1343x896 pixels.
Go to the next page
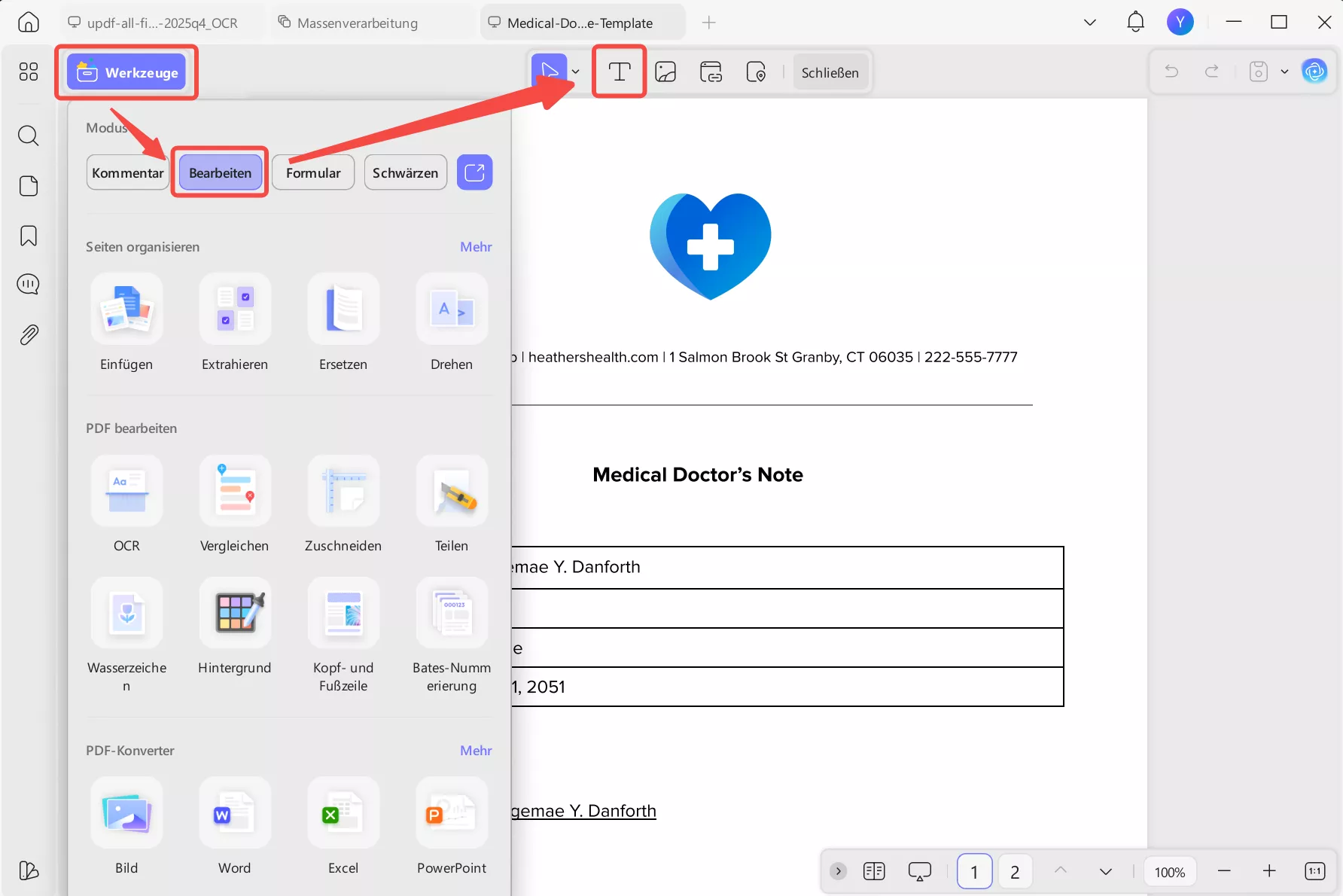(1106, 871)
